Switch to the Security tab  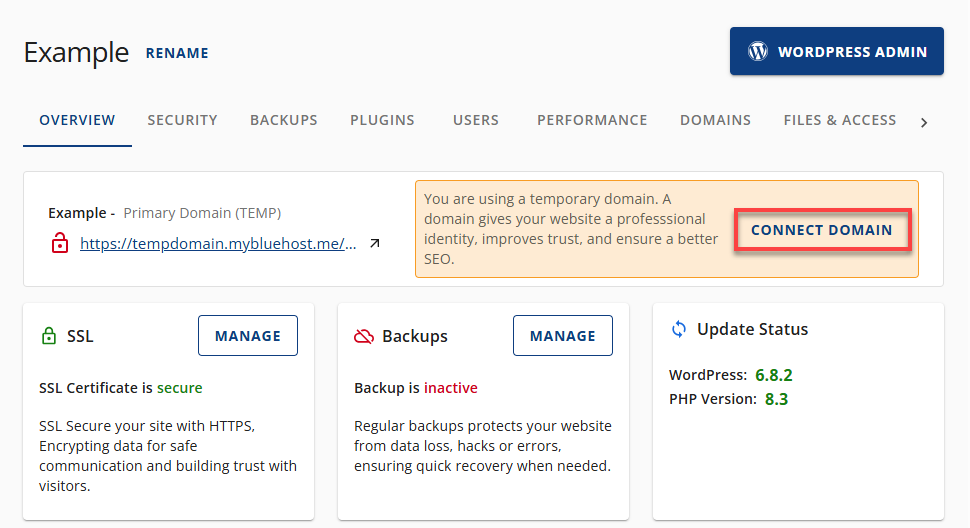182,120
